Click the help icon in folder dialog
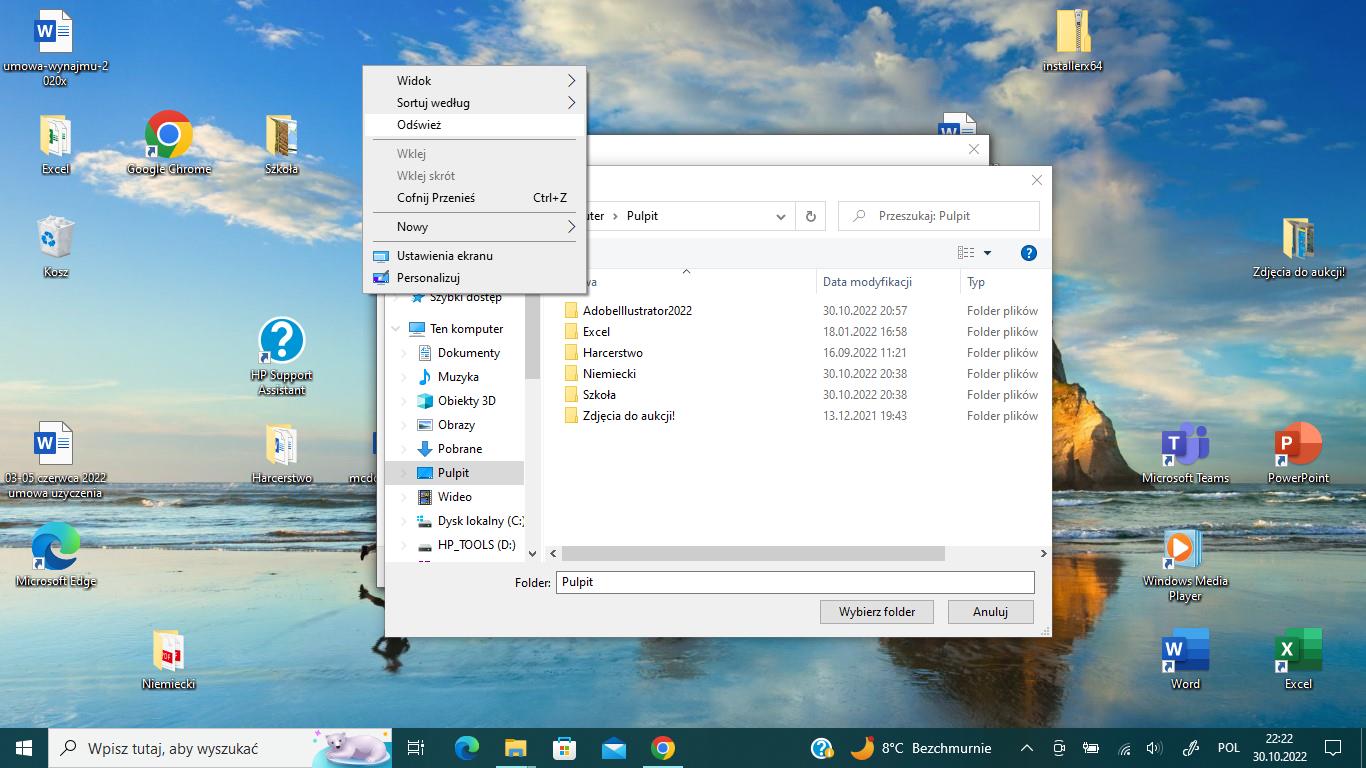This screenshot has height=768, width=1366. pyautogui.click(x=1028, y=253)
